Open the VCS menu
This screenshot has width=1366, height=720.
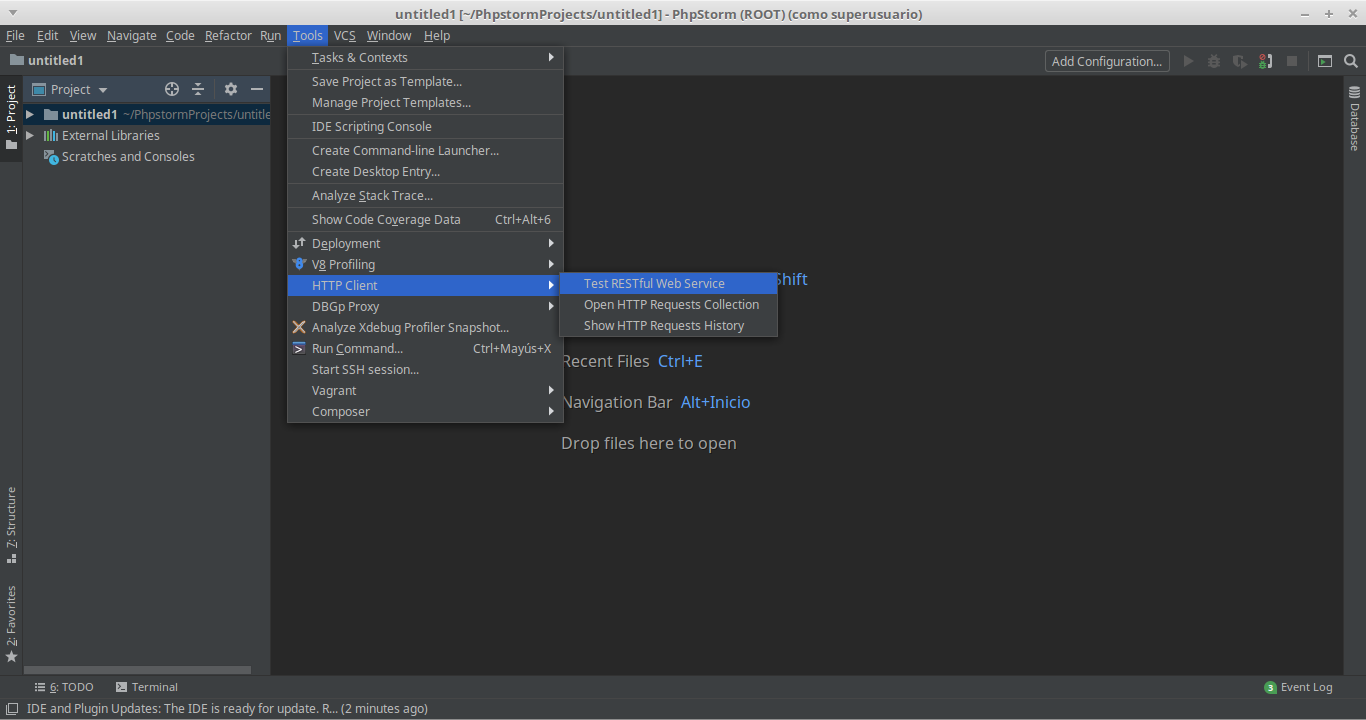tap(344, 35)
